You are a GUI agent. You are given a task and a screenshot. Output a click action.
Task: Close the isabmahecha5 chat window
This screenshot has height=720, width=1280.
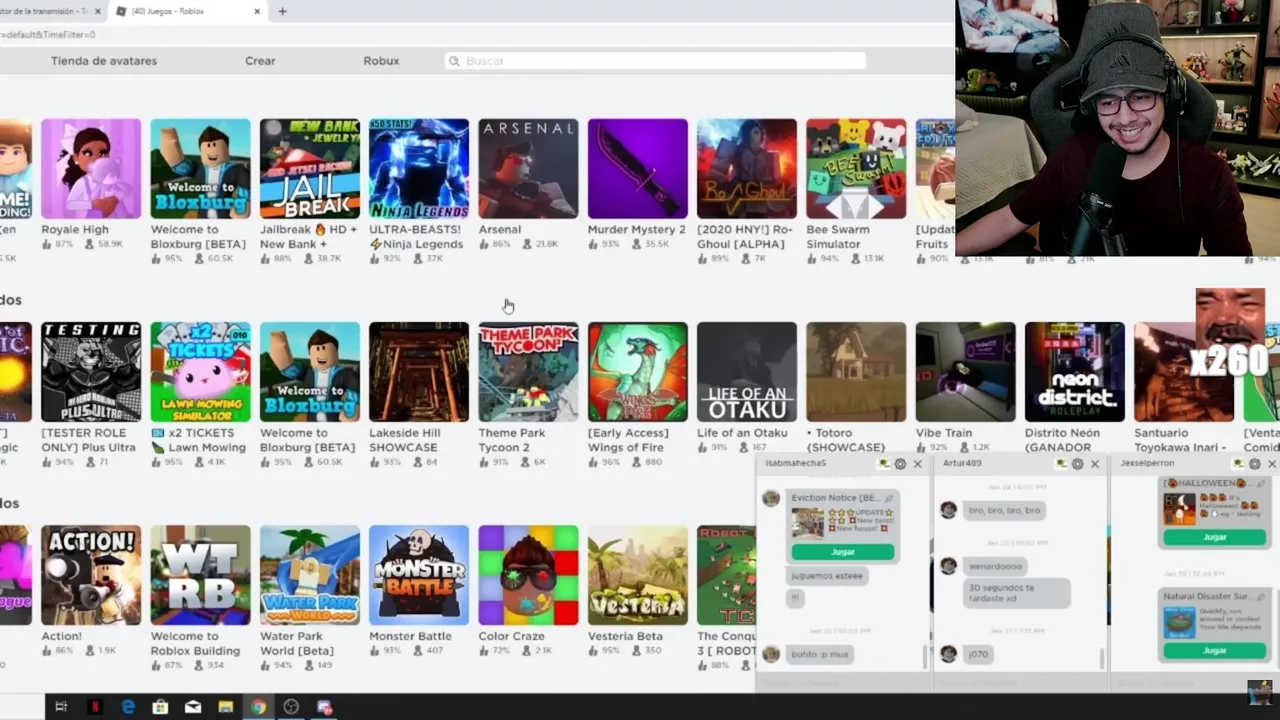917,464
